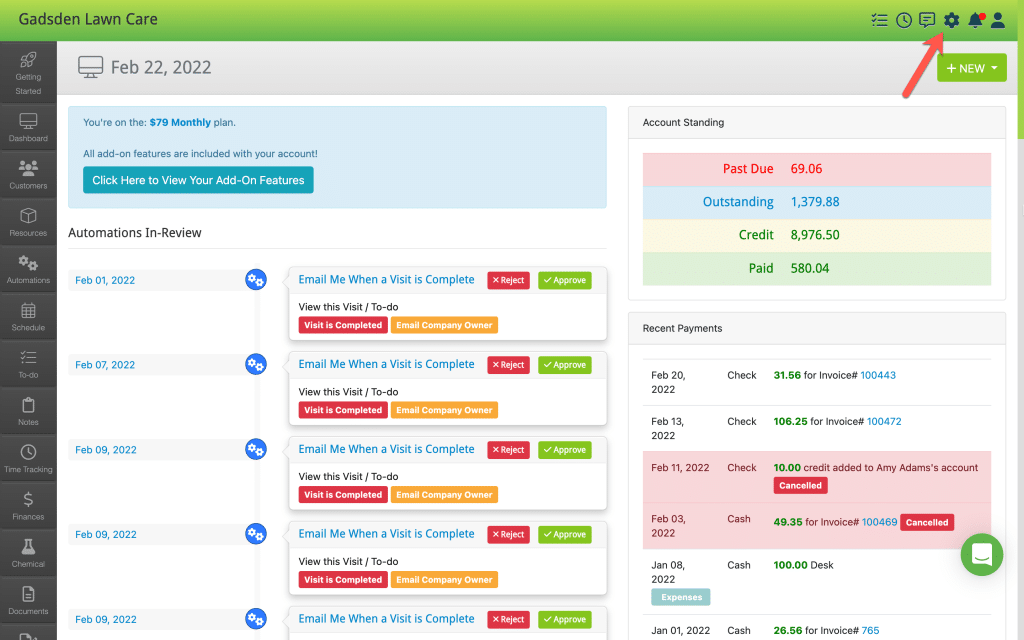Viewport: 1024px width, 640px height.
Task: Select Finances in the sidebar
Action: 28,506
